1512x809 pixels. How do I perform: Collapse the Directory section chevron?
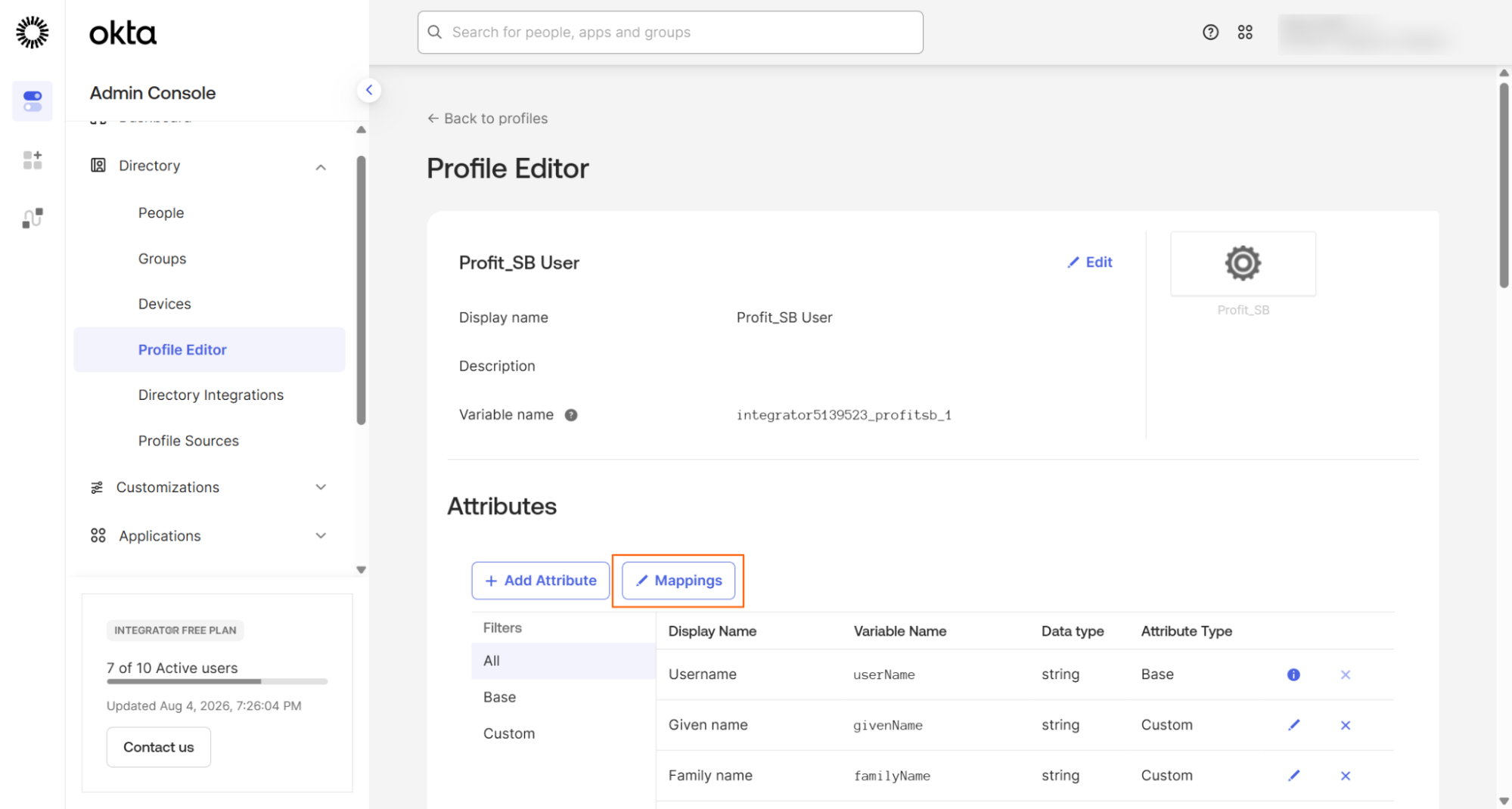coord(321,167)
